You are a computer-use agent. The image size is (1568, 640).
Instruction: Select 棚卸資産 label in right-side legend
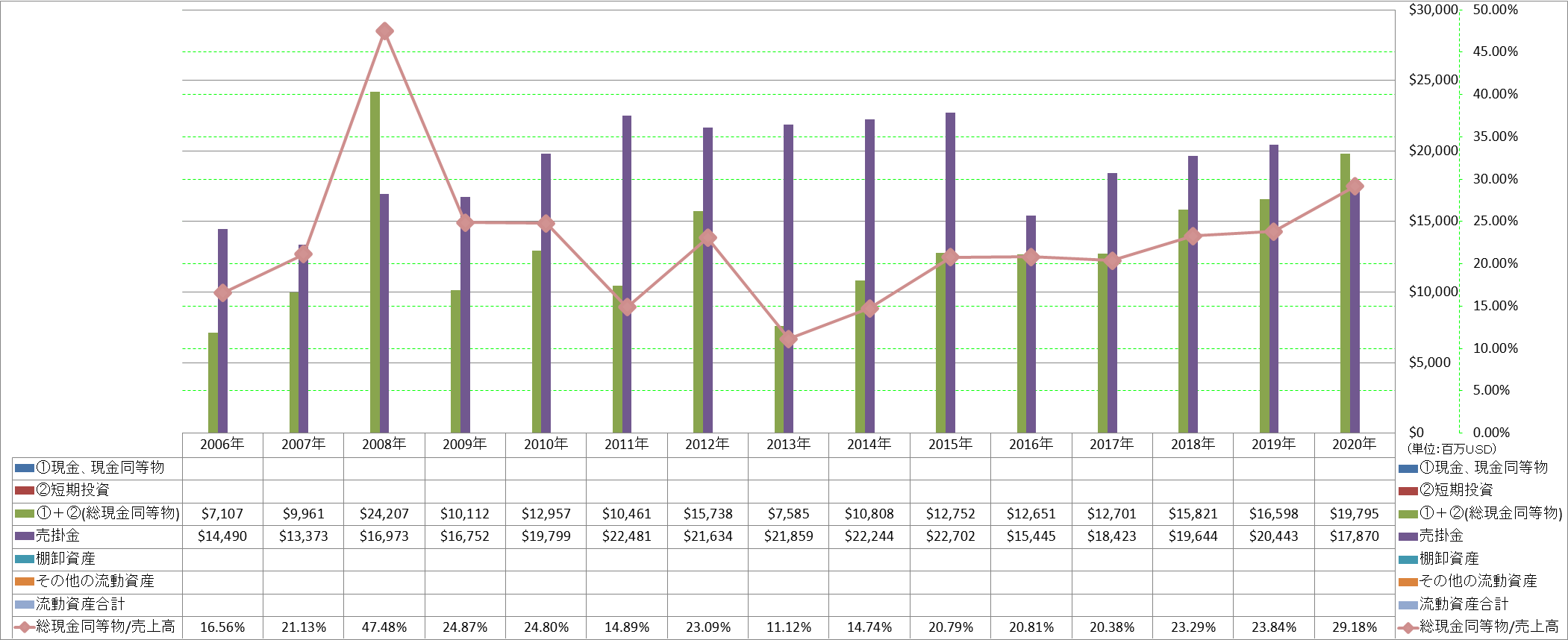coord(1449,559)
